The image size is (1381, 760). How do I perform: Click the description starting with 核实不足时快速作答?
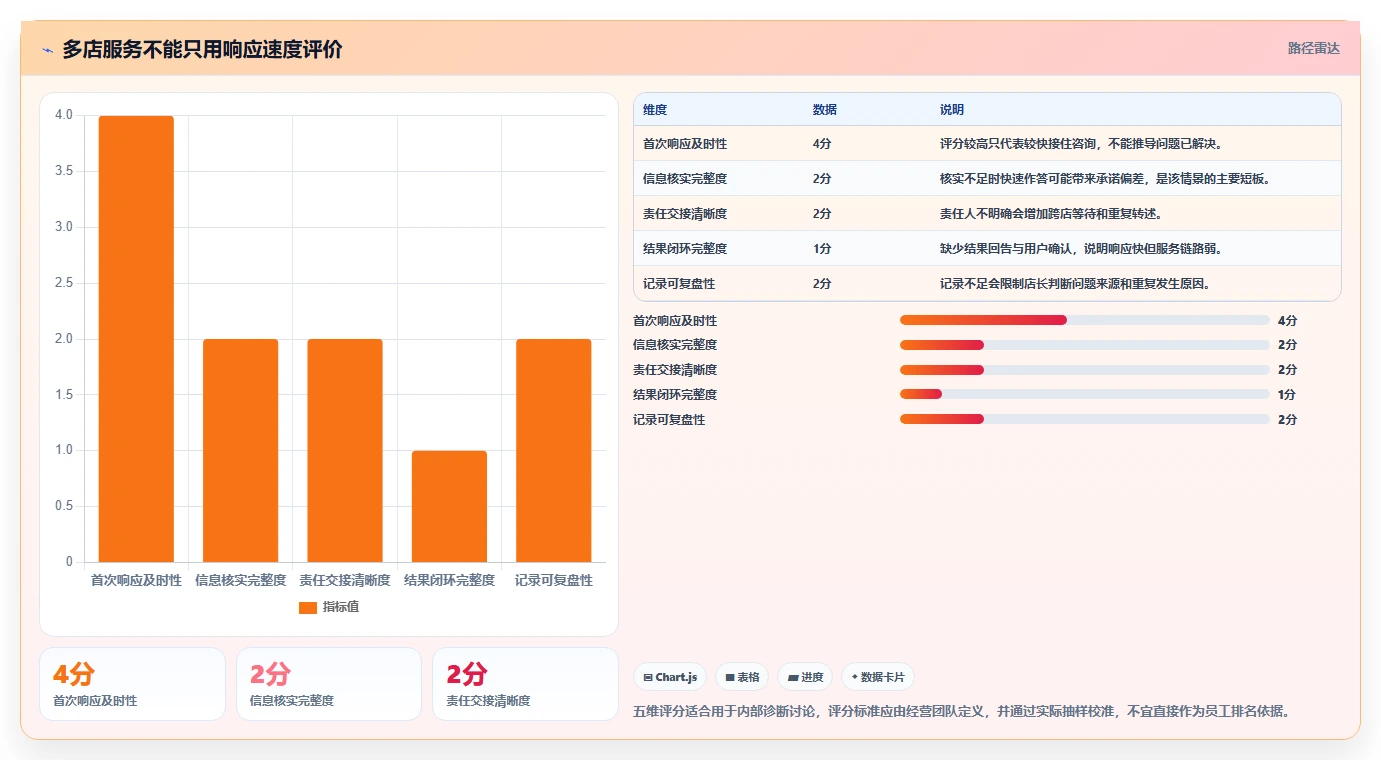coord(1105,179)
